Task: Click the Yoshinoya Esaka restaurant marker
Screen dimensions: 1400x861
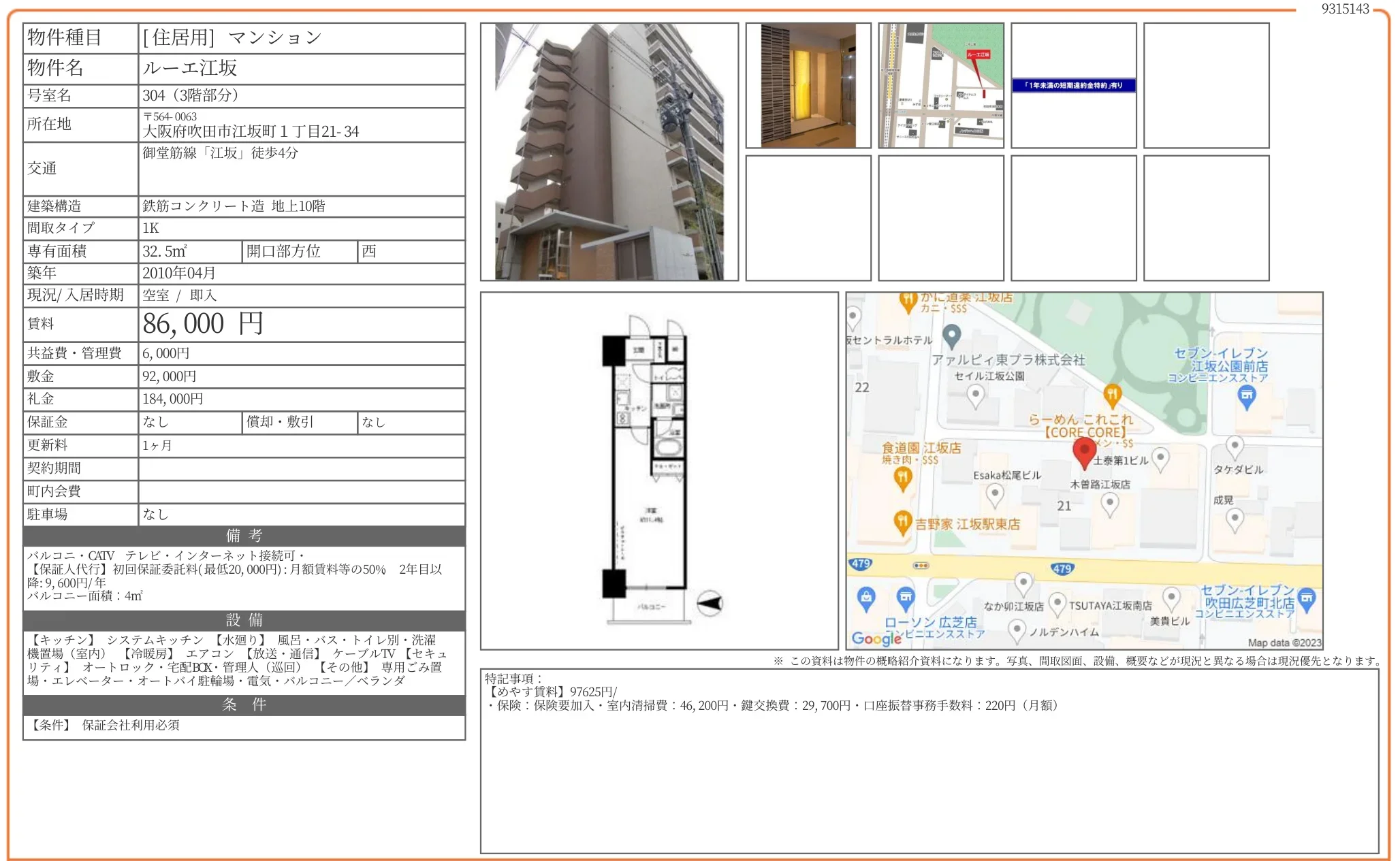Action: coord(902,522)
